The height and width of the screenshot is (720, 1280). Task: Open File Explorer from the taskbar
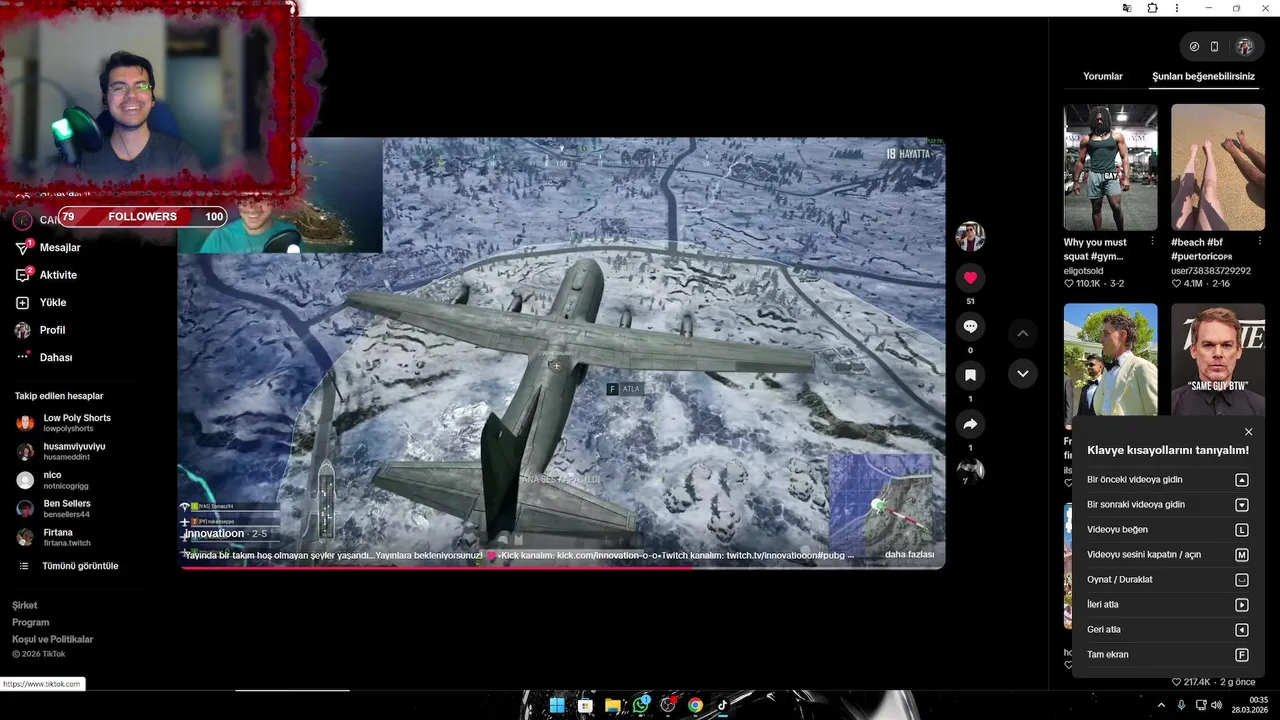pos(612,705)
